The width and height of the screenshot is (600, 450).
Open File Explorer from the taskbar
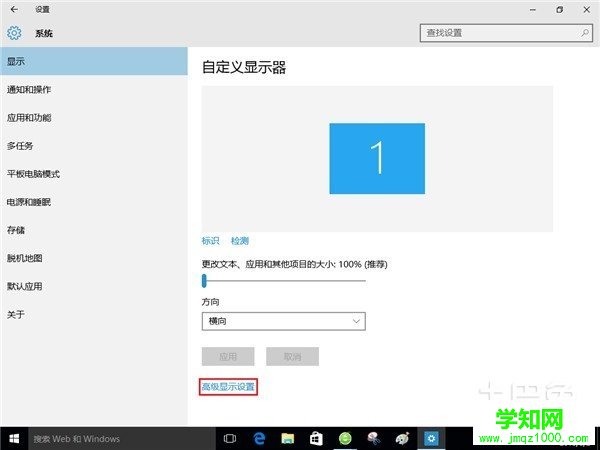287,439
